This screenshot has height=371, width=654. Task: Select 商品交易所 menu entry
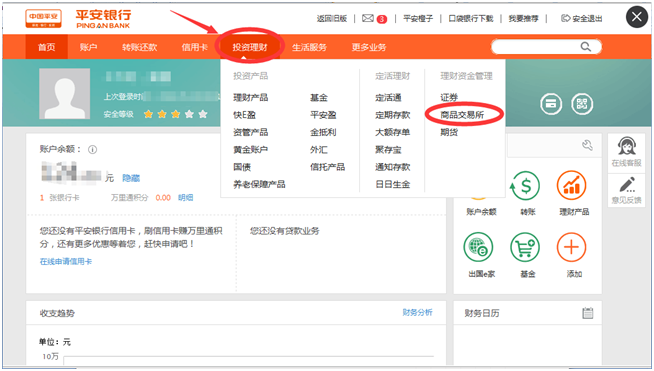click(462, 115)
